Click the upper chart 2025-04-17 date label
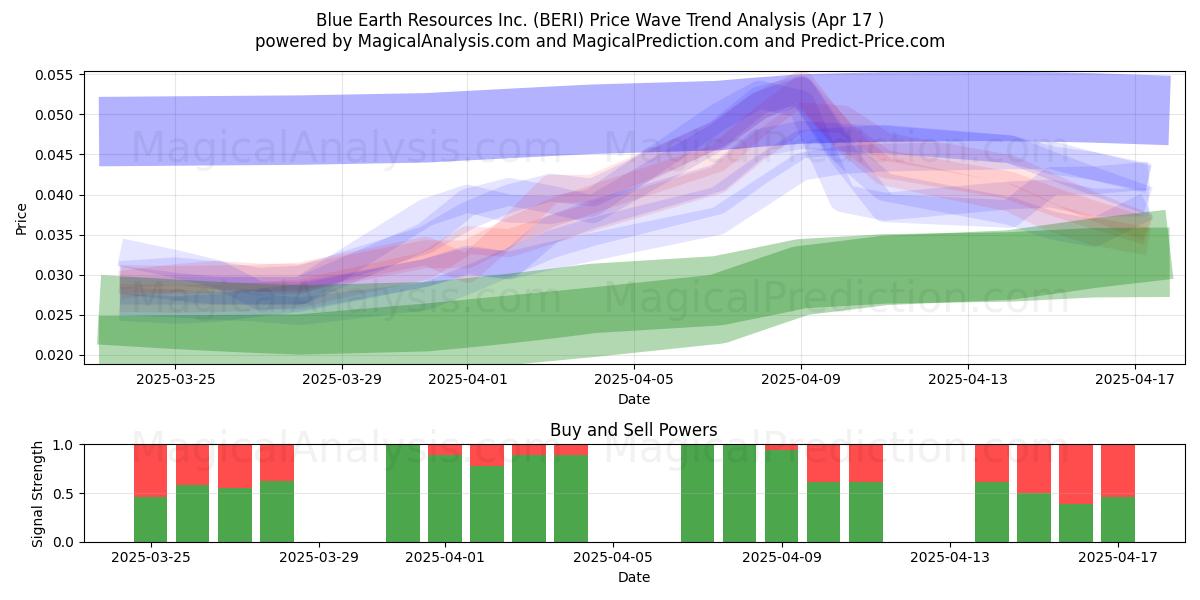1200x600 pixels. (1135, 379)
